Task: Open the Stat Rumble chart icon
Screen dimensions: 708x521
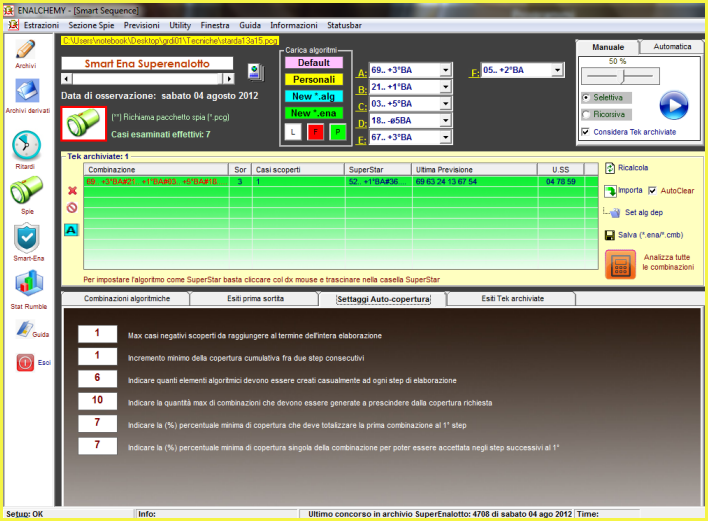Action: 29,284
